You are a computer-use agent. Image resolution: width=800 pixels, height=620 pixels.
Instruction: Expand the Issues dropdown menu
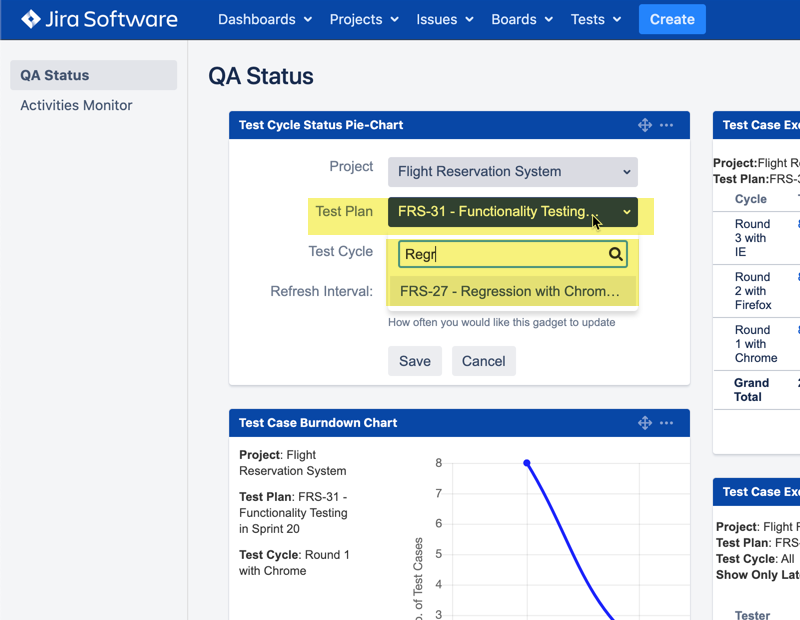445,19
